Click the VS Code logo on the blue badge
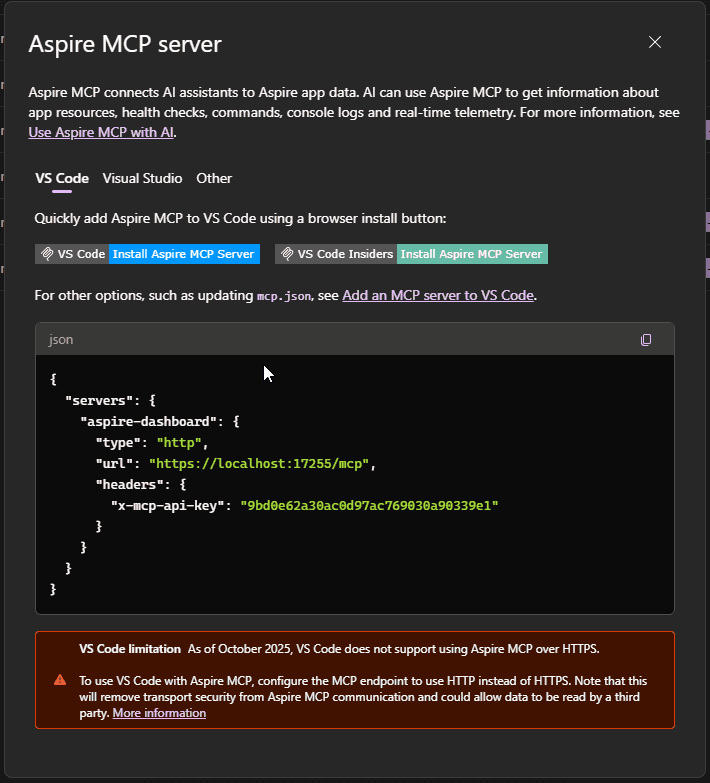Screen dimensions: 710x783 pos(46,254)
